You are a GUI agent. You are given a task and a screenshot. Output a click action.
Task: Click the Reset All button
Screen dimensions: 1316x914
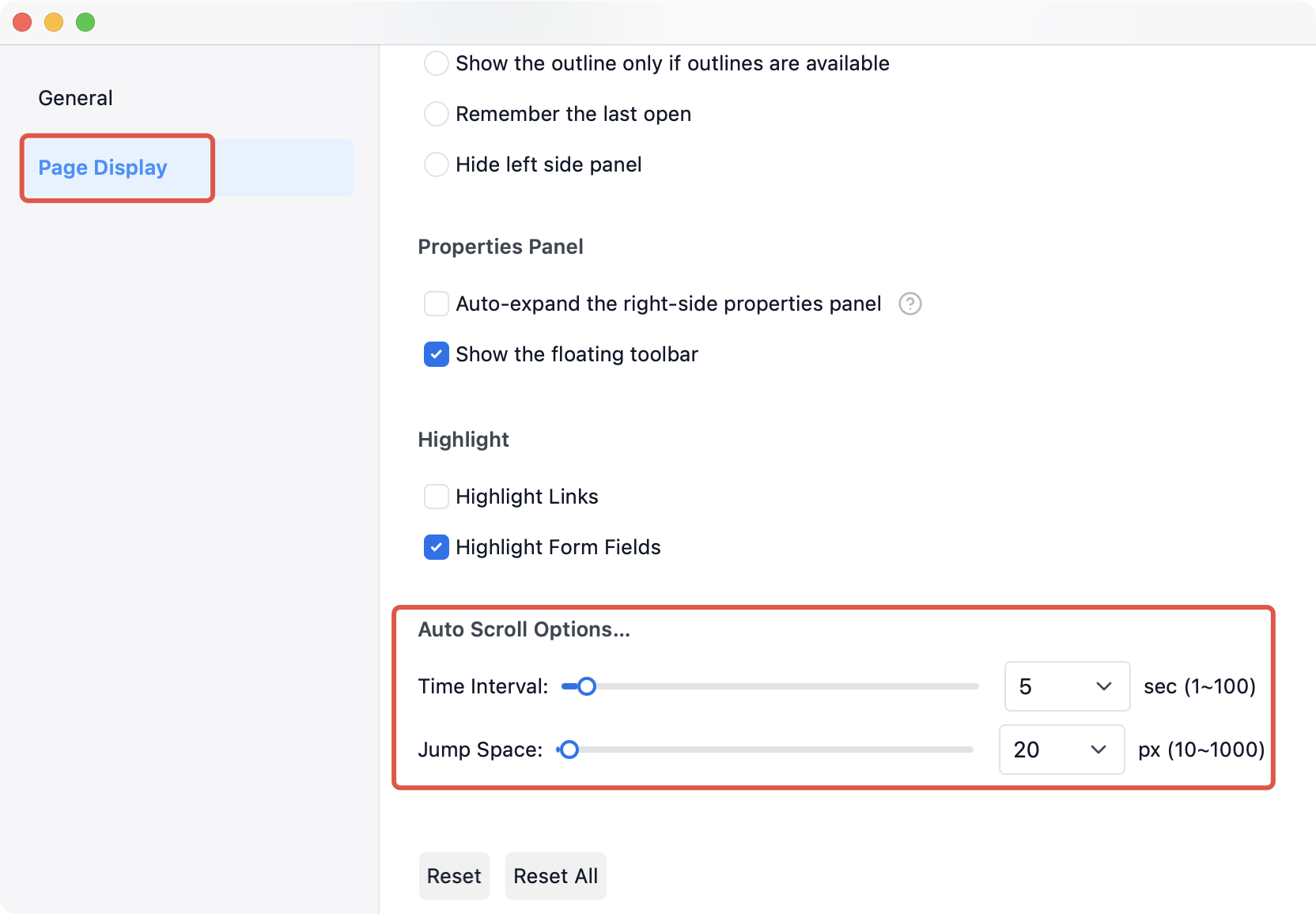click(555, 876)
